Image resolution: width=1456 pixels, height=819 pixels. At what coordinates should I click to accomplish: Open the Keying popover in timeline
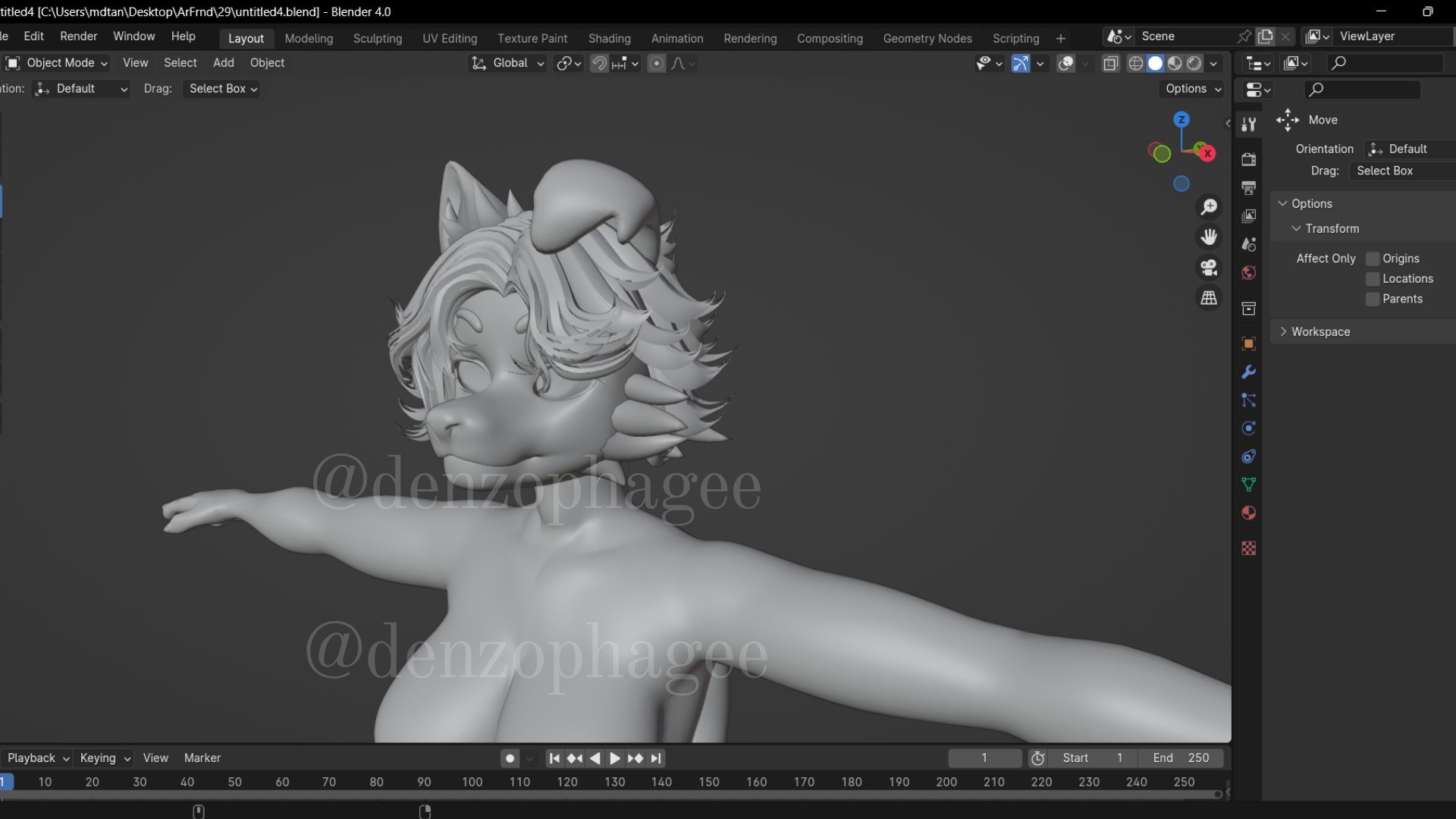[105, 758]
